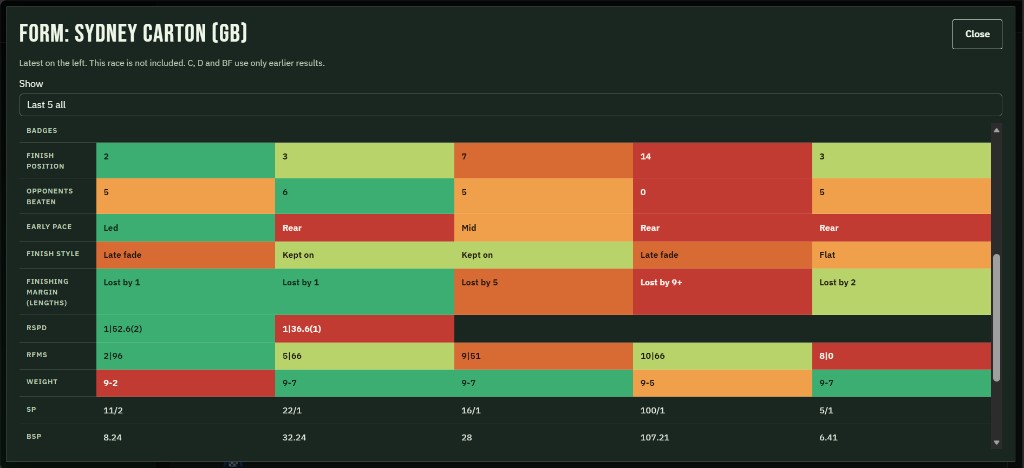This screenshot has width=1024, height=468.
Task: Click the scroll down arrow of the table scrollbar
Action: click(x=996, y=443)
